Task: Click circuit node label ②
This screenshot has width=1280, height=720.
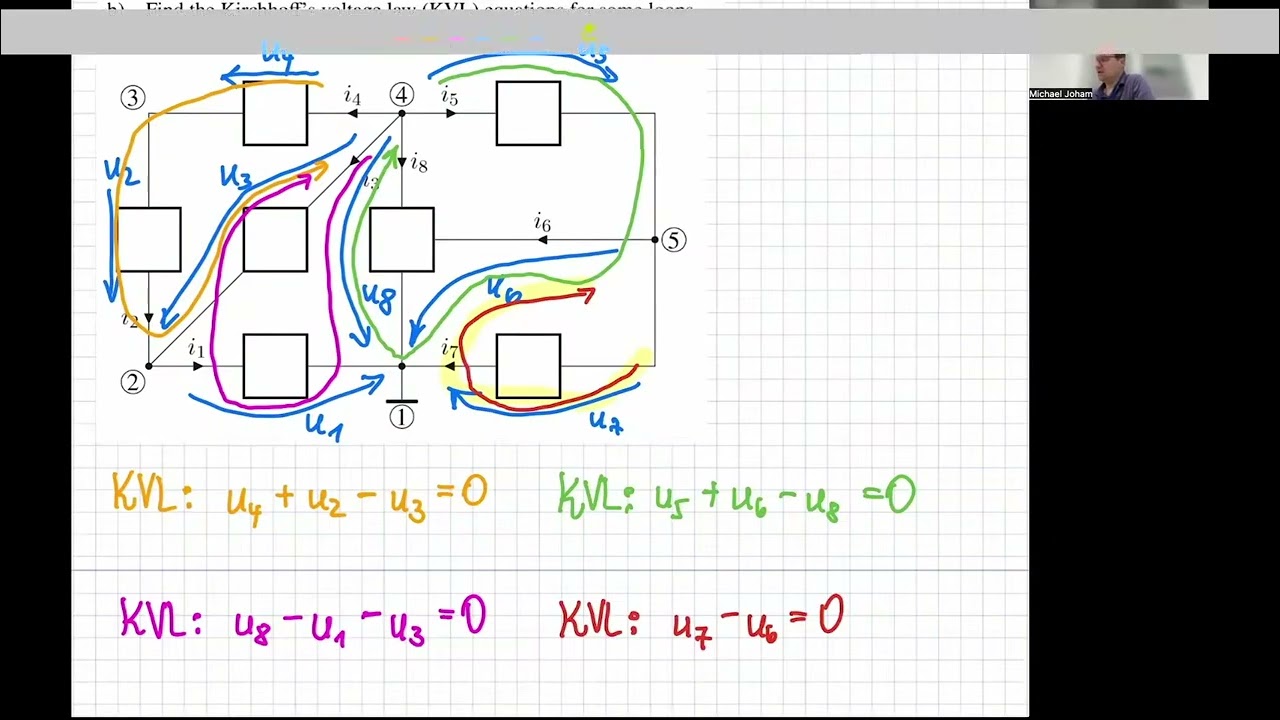Action: pyautogui.click(x=132, y=382)
